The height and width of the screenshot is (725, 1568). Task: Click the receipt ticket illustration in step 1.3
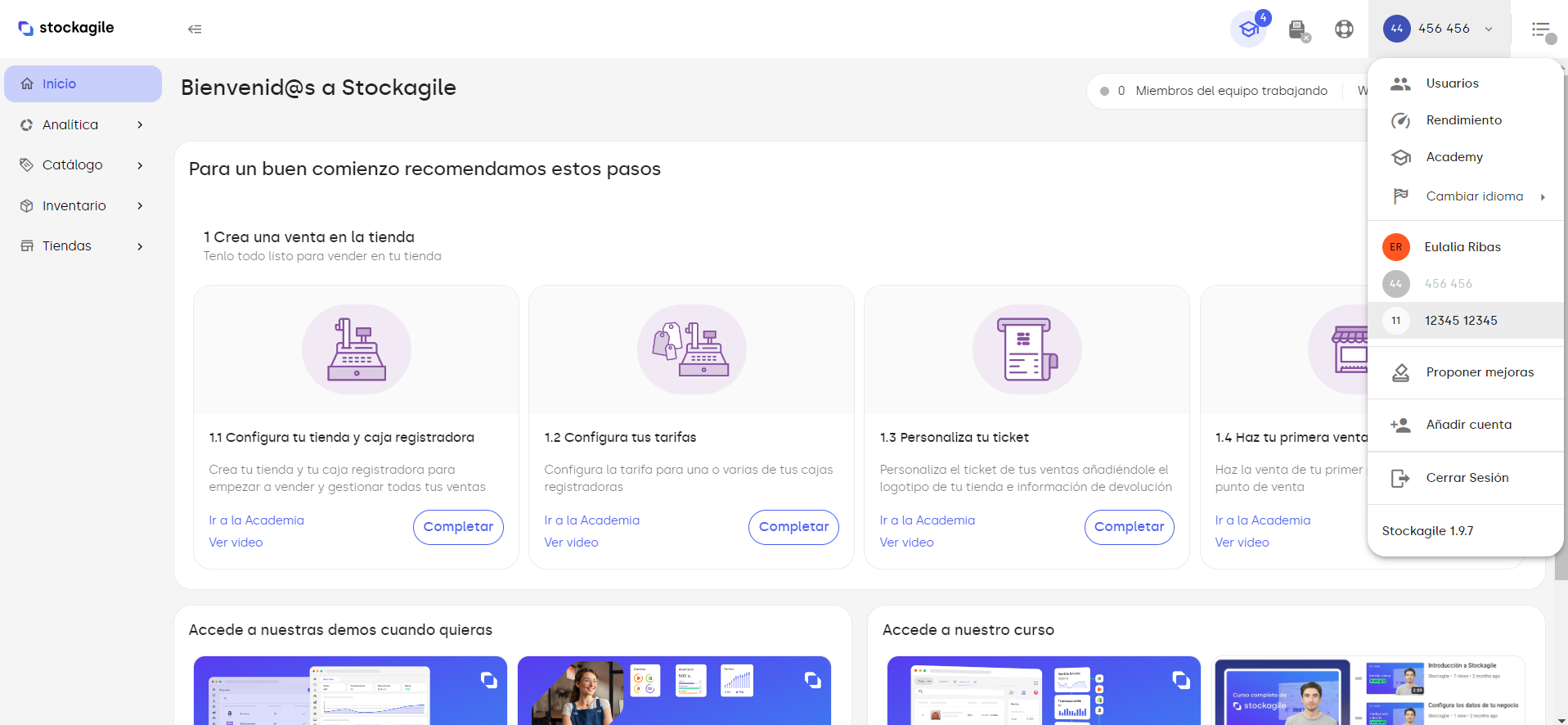1027,349
